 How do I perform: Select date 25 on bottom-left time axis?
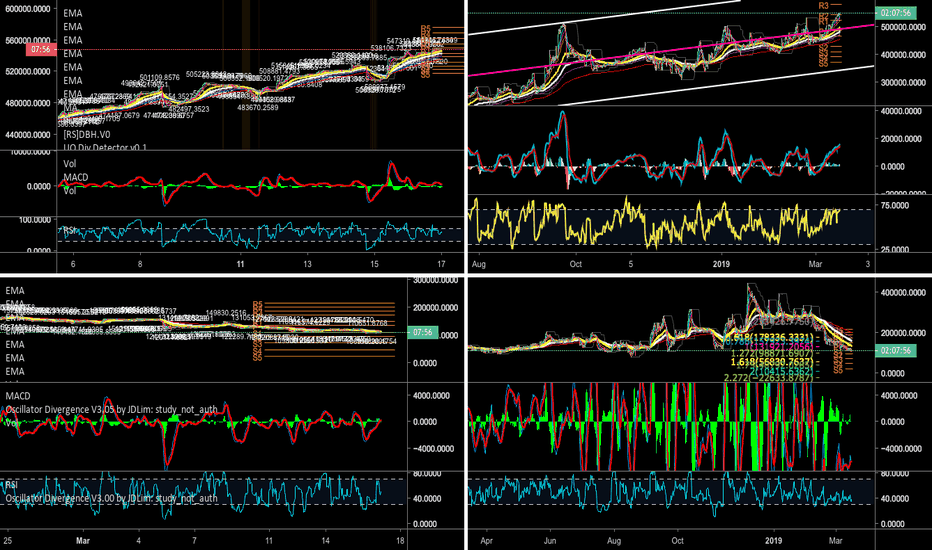pos(7,540)
